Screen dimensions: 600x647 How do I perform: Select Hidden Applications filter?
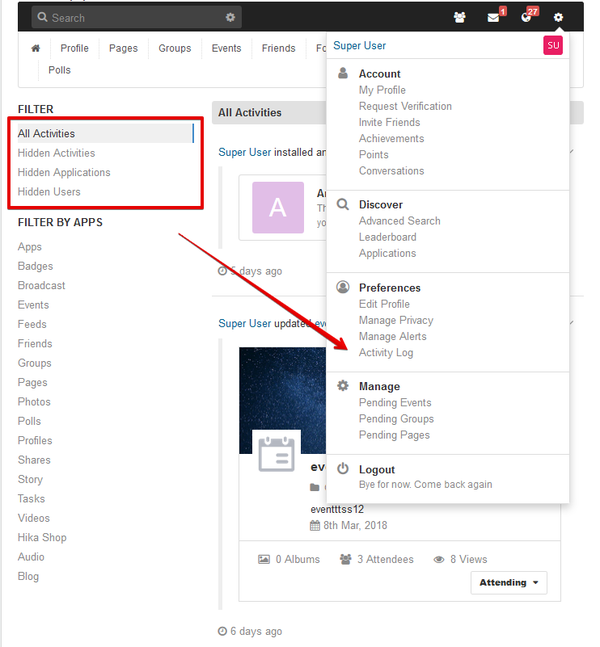[x=64, y=172]
